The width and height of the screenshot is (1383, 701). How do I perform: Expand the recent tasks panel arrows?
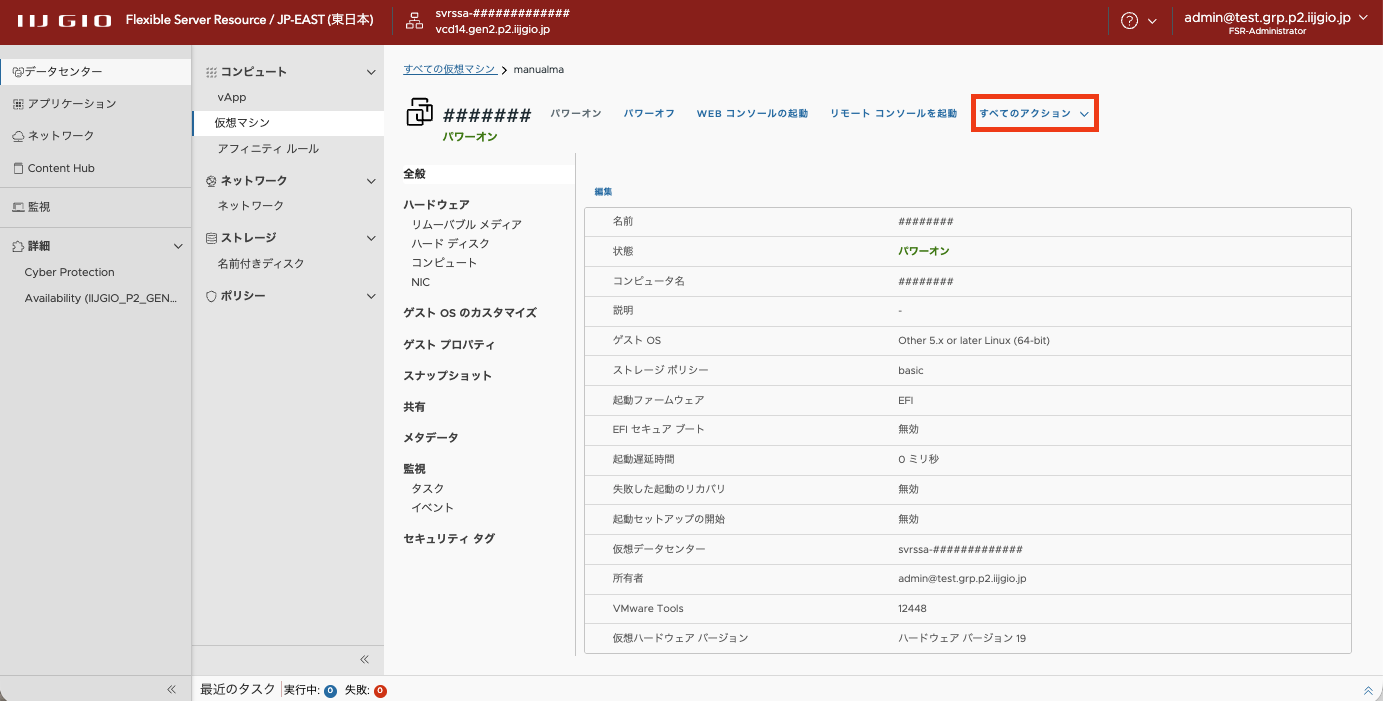1368,690
